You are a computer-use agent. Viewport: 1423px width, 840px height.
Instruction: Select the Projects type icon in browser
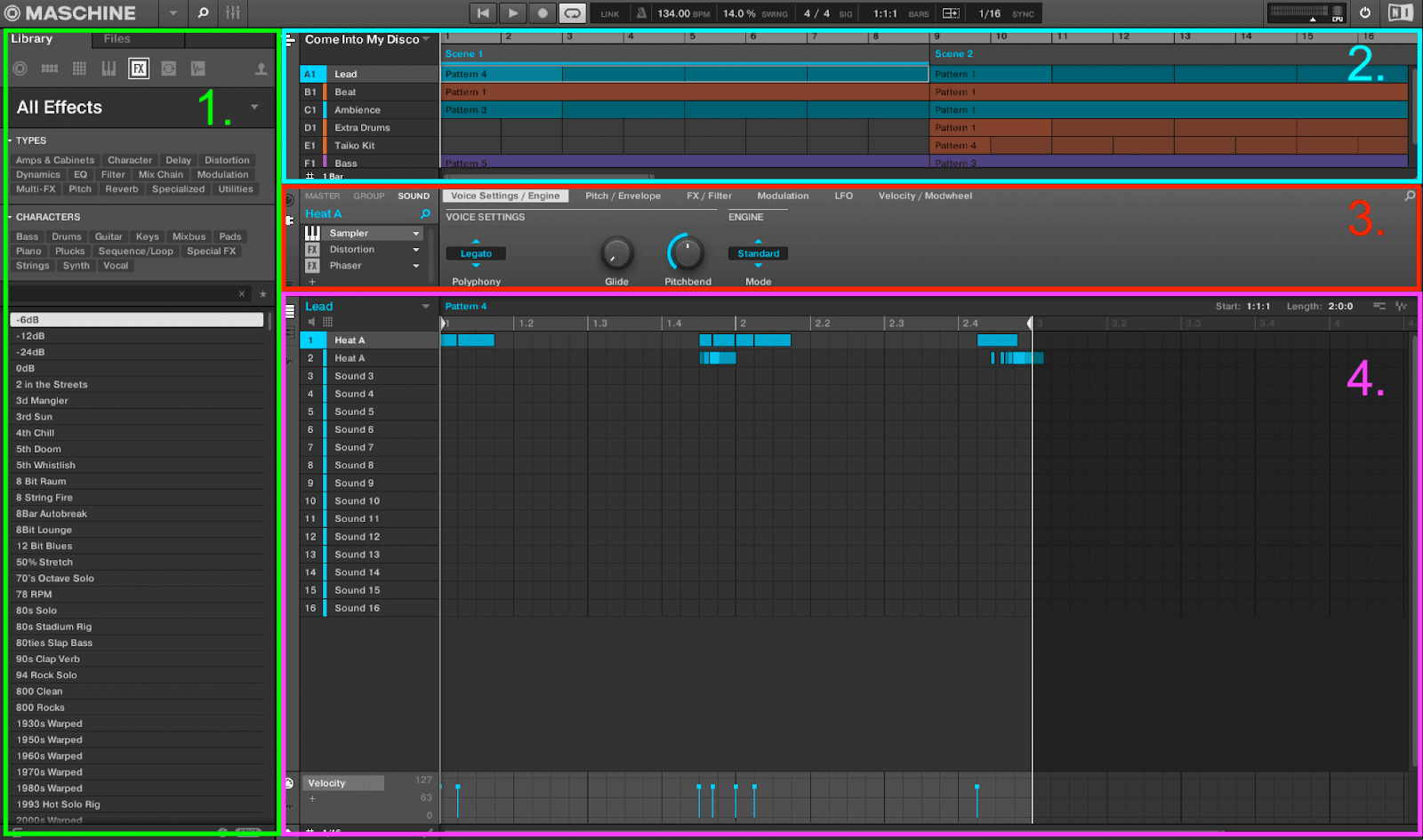point(20,68)
